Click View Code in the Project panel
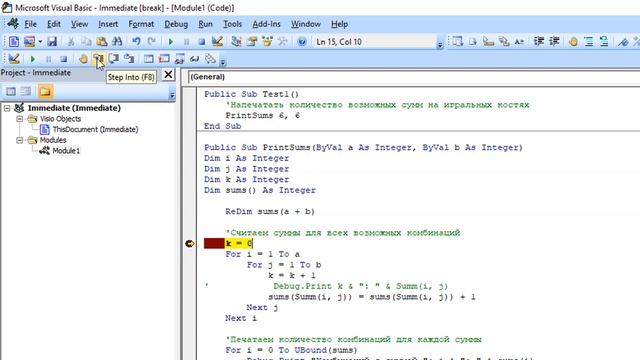 (x=11, y=91)
